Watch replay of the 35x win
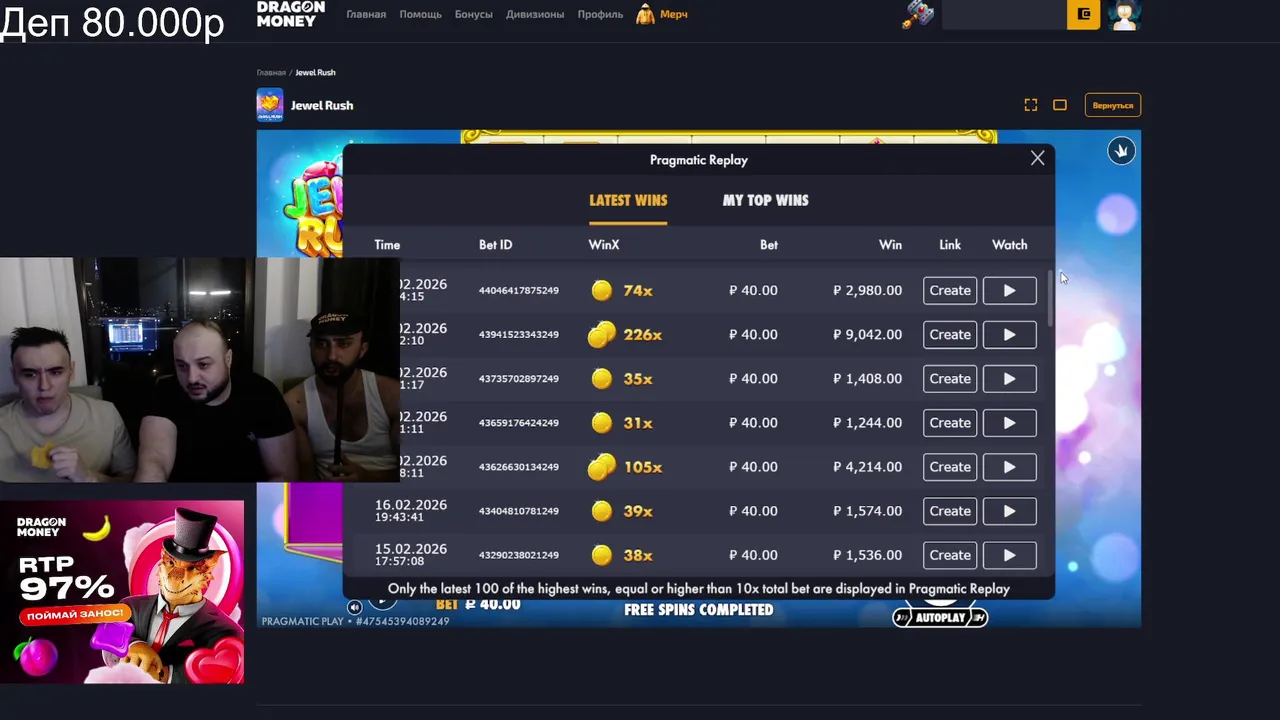The width and height of the screenshot is (1280, 720). click(1009, 378)
